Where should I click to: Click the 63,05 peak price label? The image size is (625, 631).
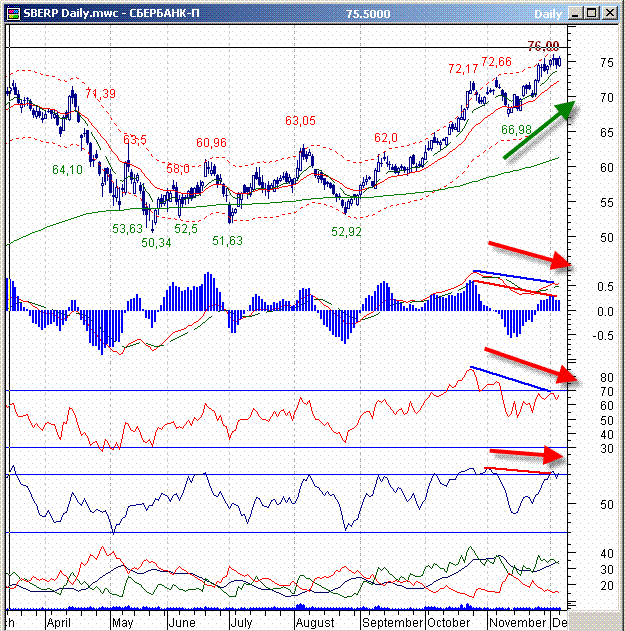[x=300, y=120]
